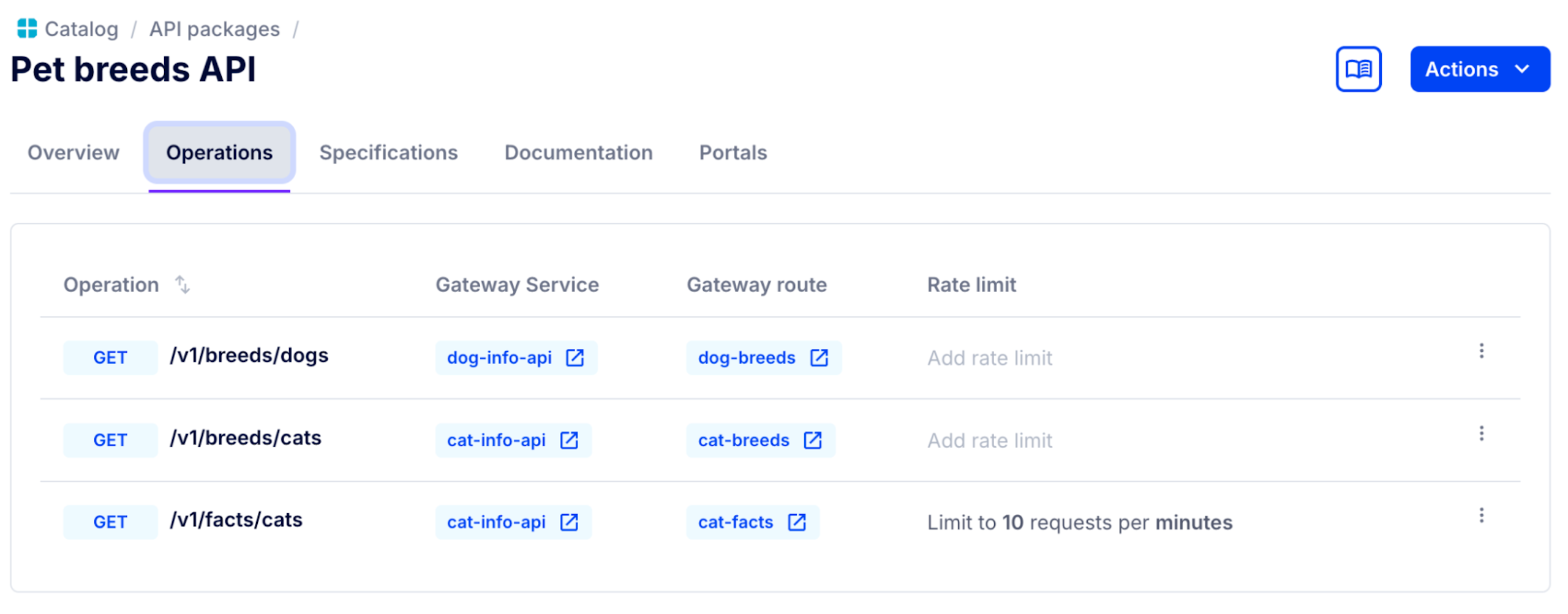Click the Catalog grid icon in breadcrumb
1568x614 pixels.
(x=27, y=28)
